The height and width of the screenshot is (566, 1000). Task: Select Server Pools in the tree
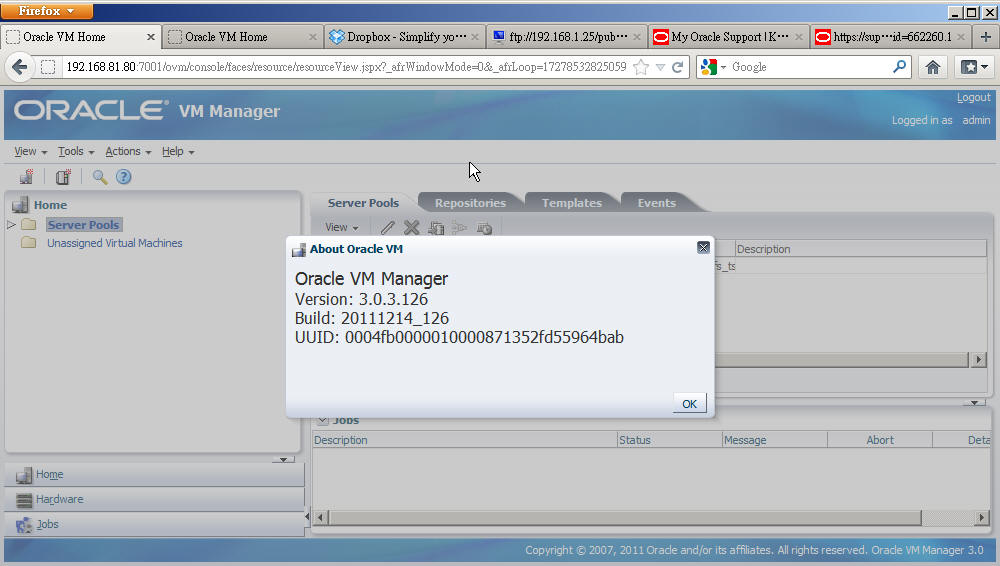click(84, 225)
